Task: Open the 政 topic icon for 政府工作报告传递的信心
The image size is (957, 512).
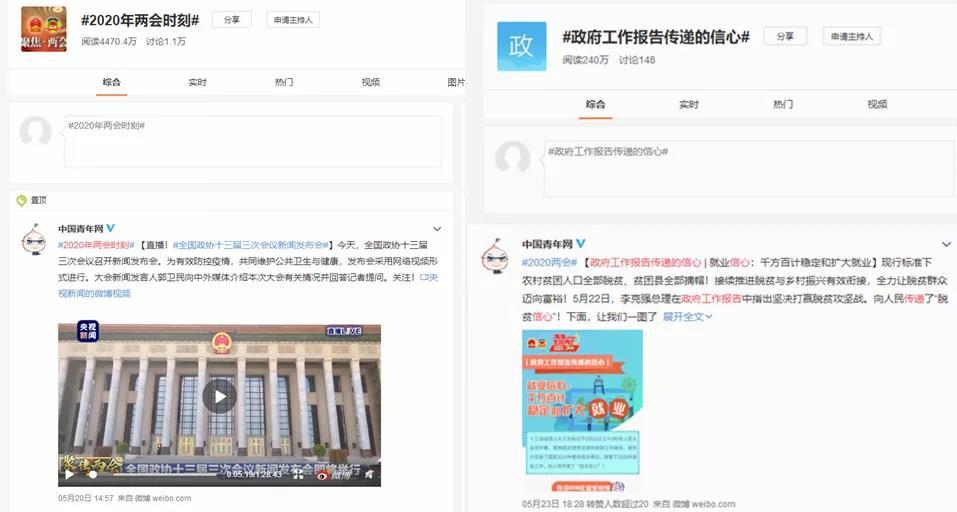Action: tap(521, 46)
